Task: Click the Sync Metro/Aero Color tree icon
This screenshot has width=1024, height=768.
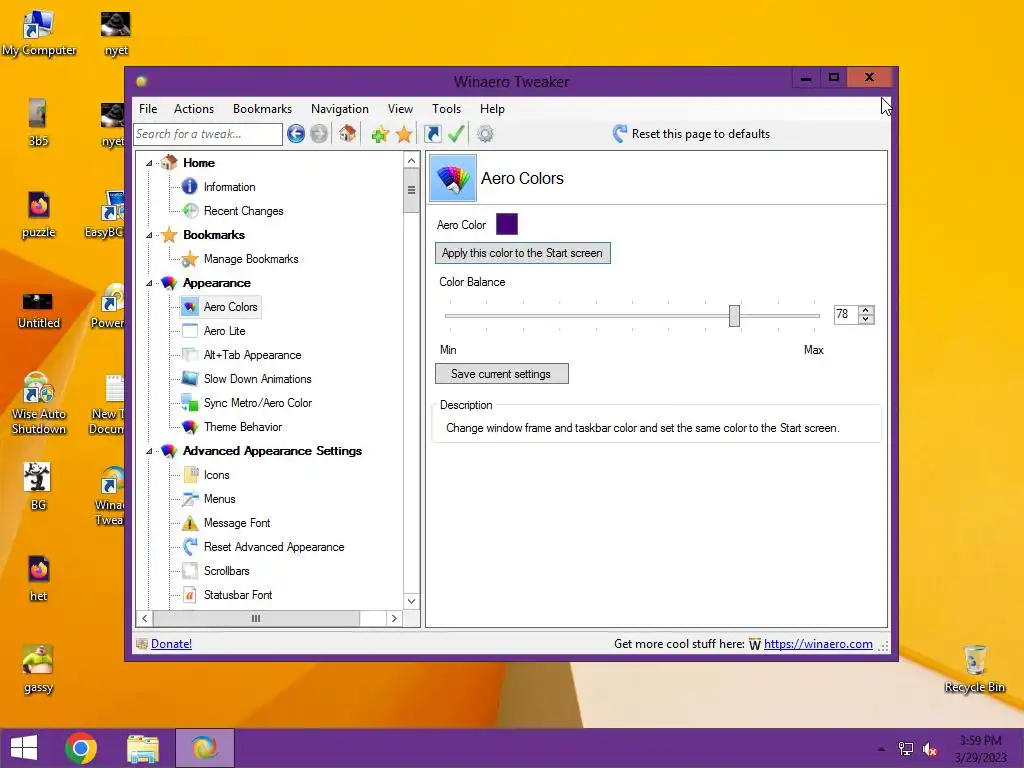Action: 190,403
